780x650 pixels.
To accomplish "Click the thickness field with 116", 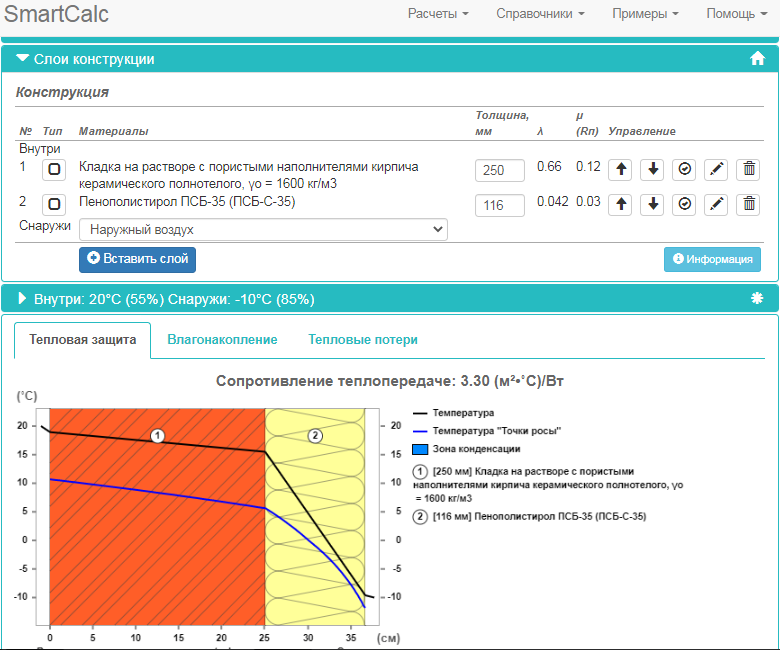I will 499,205.
